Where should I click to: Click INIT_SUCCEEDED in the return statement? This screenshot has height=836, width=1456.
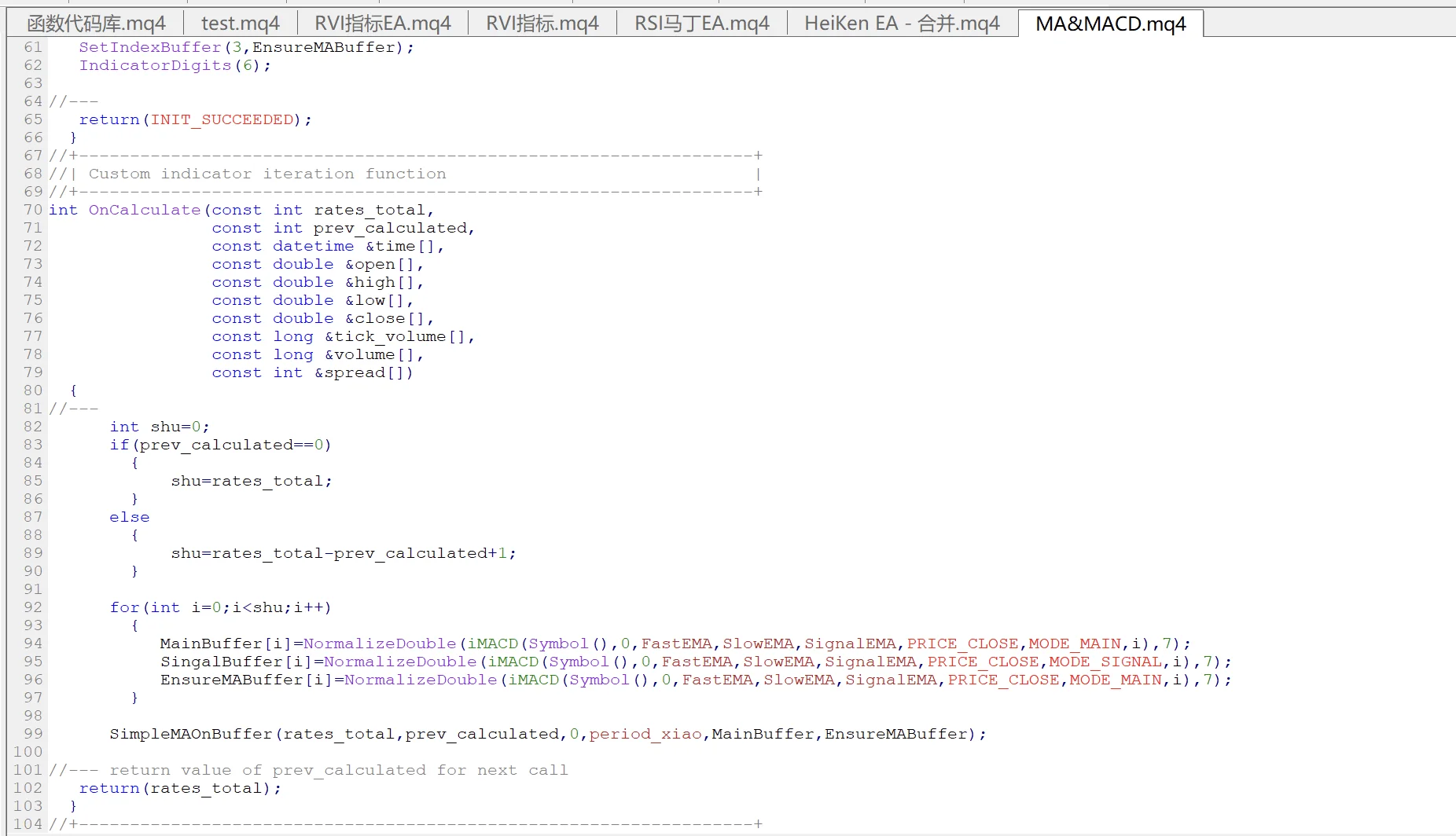click(x=222, y=119)
